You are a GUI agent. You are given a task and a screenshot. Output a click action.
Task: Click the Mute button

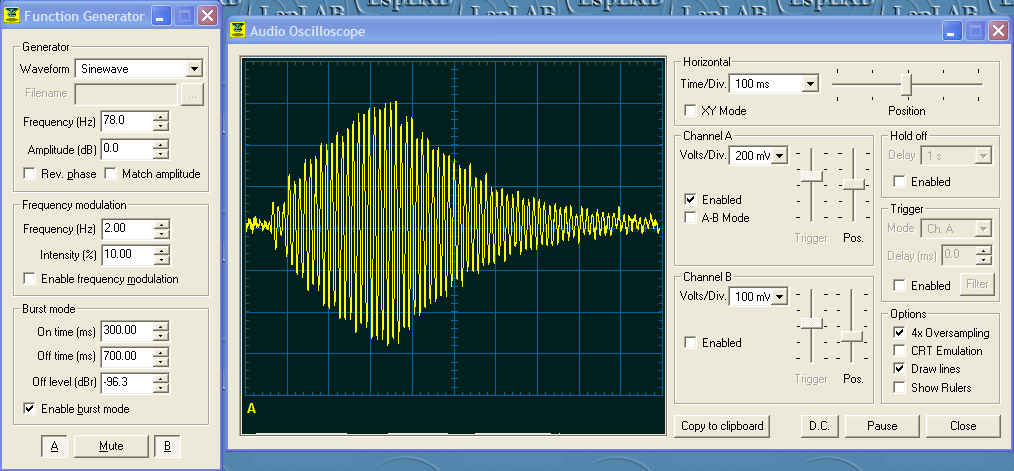[x=111, y=446]
